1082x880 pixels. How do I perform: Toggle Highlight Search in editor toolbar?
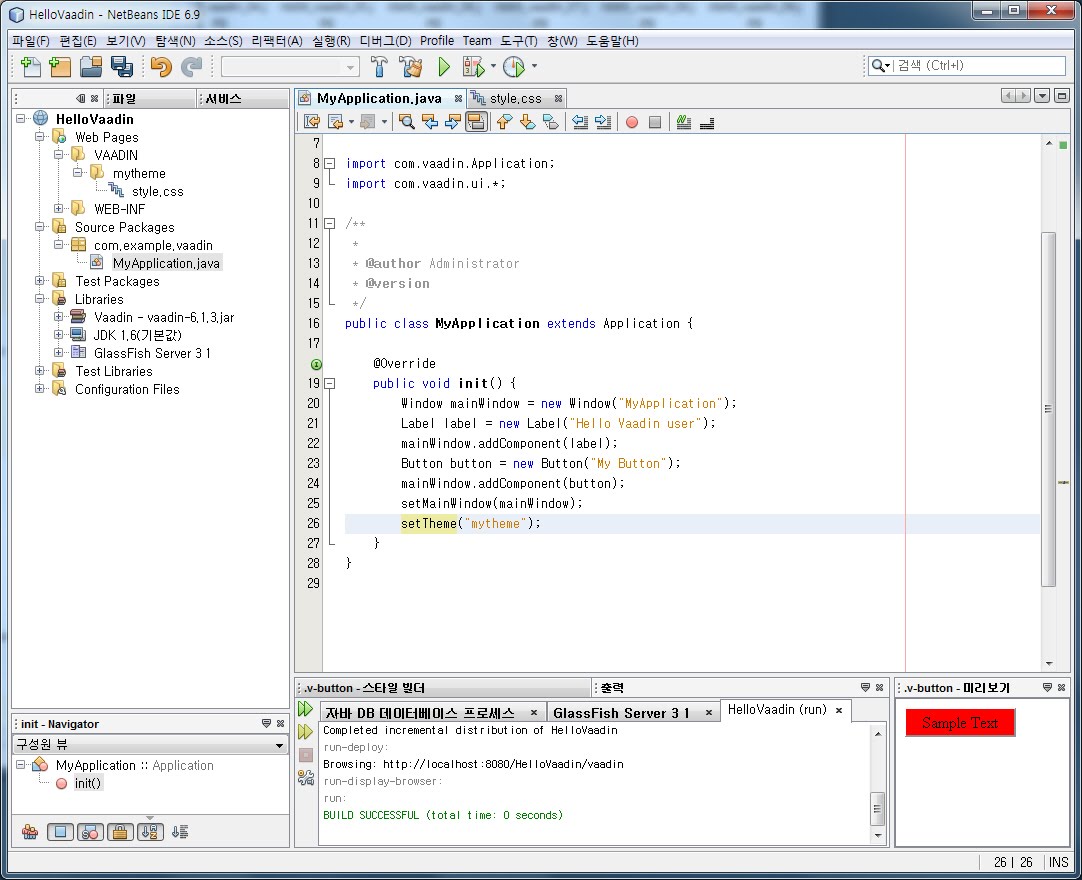476,122
